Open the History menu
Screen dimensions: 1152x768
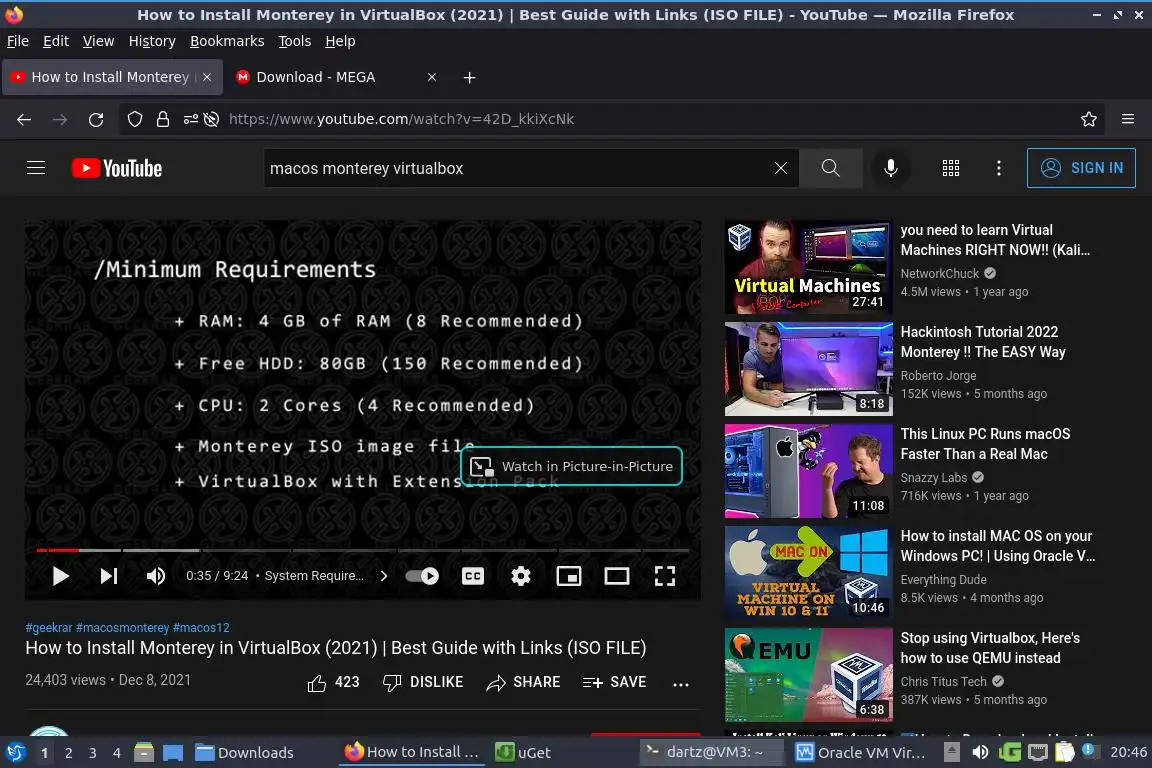pyautogui.click(x=152, y=41)
